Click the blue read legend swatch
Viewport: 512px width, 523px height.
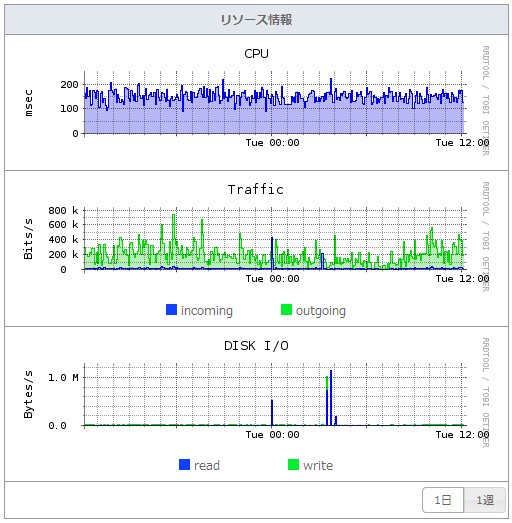(x=184, y=465)
